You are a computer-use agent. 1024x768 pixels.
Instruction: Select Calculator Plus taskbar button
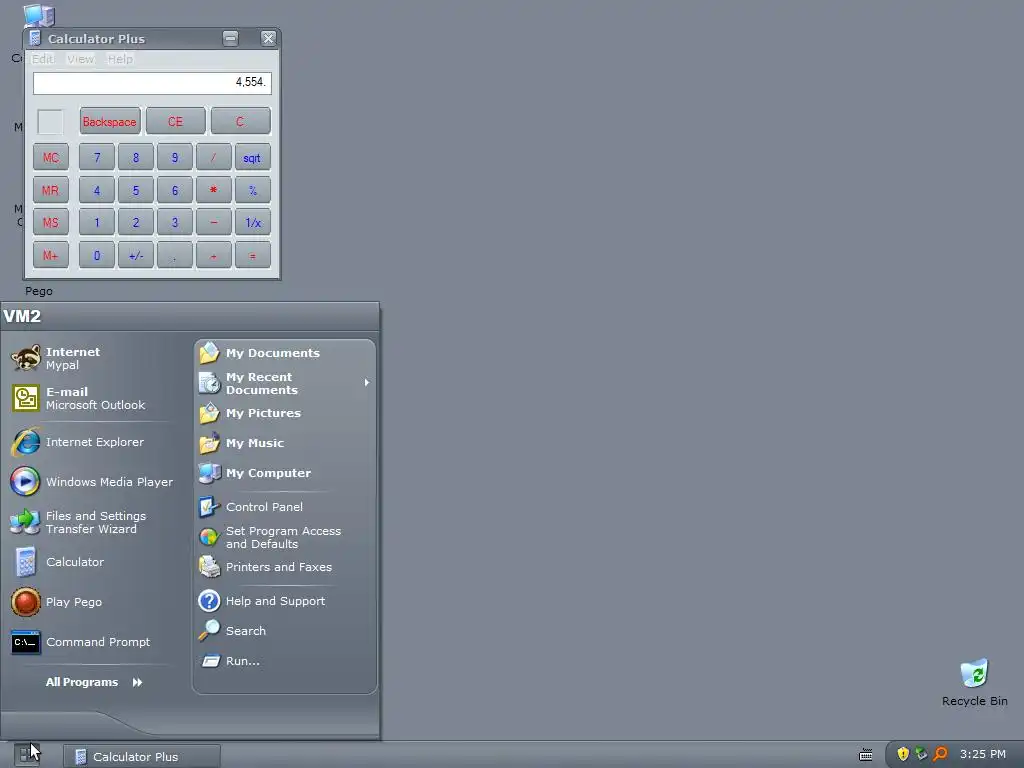tap(142, 756)
